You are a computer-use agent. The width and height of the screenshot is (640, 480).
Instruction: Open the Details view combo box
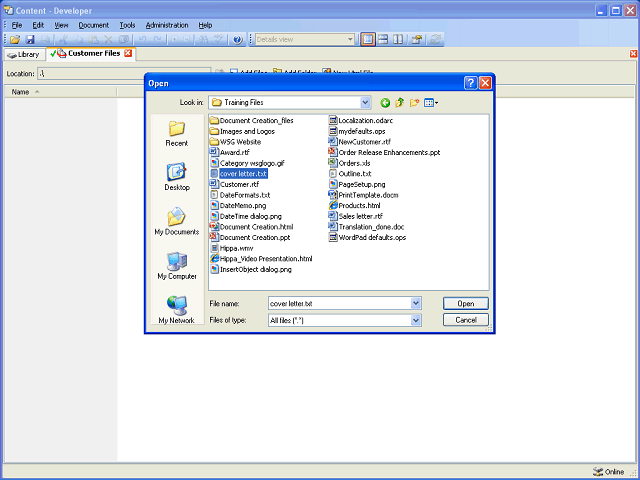pyautogui.click(x=304, y=40)
